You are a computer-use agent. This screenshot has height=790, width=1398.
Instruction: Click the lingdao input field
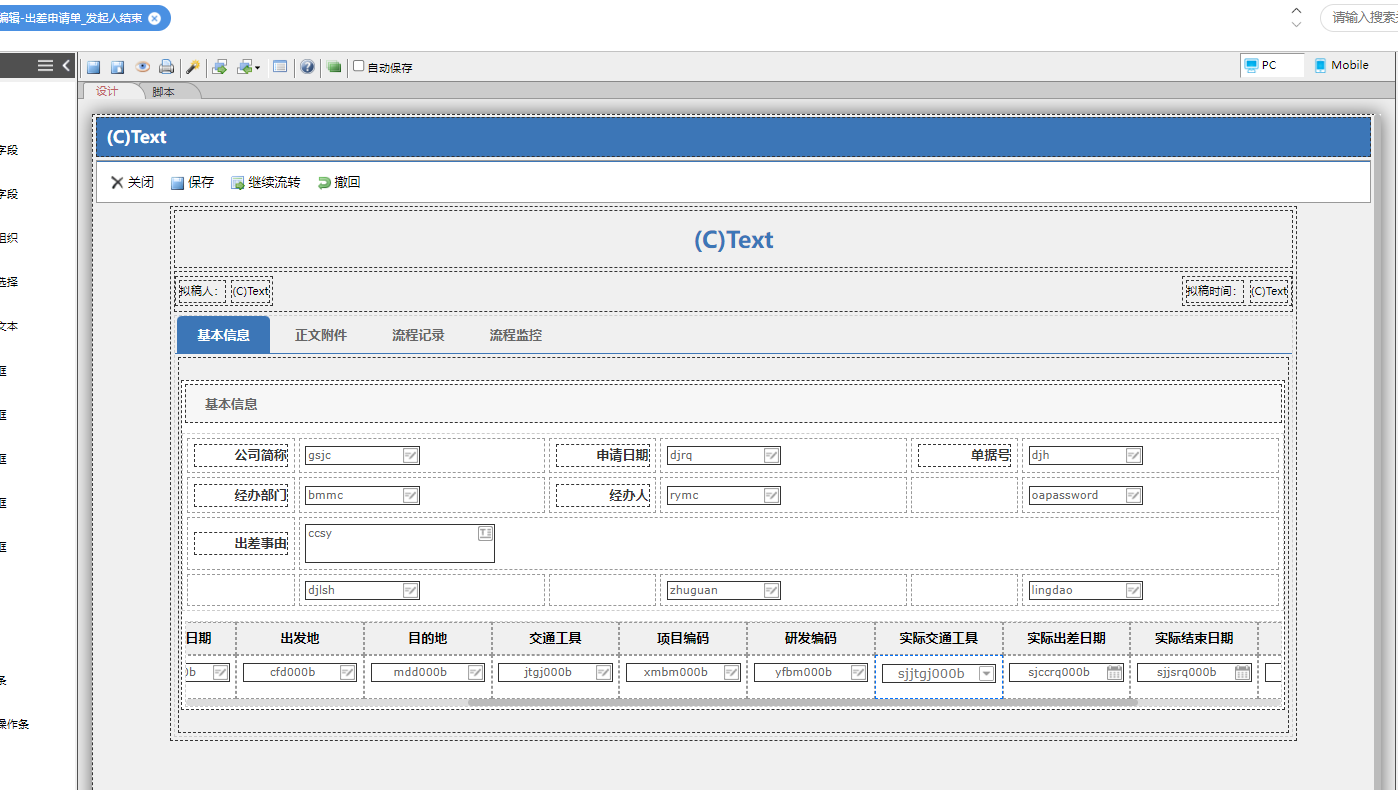[1085, 590]
